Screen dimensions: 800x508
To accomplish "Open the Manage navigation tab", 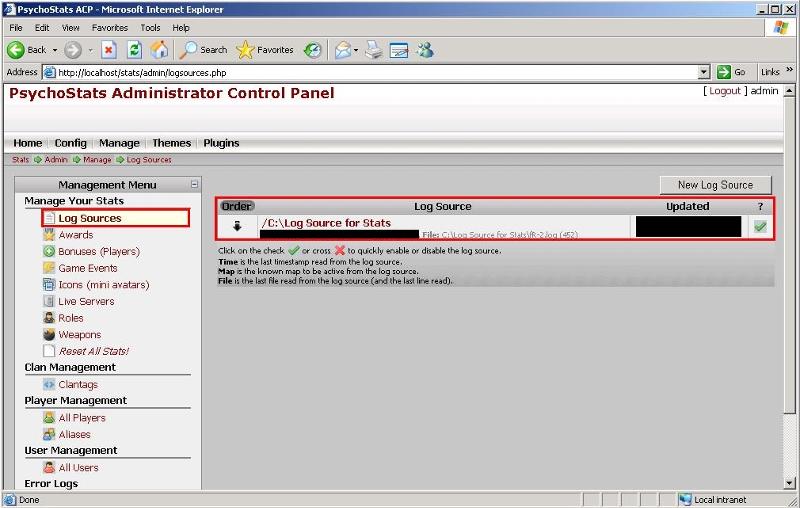I will (x=119, y=143).
